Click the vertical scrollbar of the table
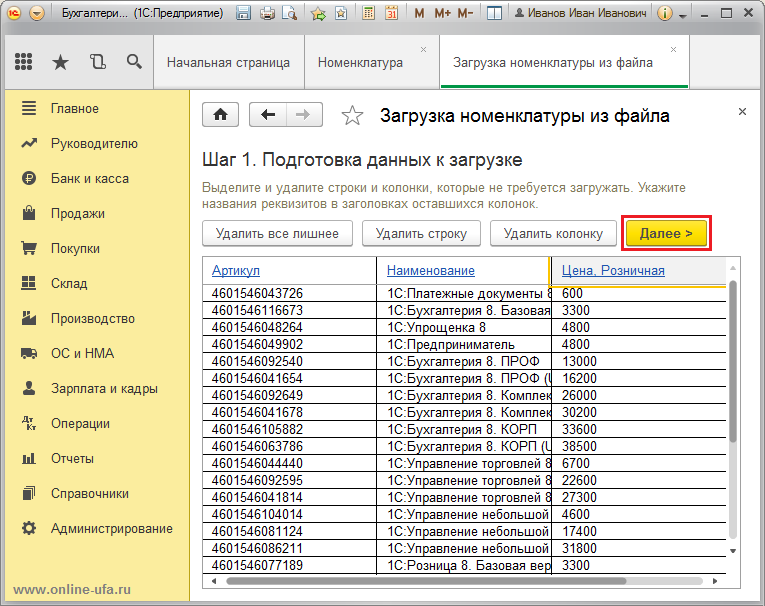Screen dimensions: 765x606 pyautogui.click(x=733, y=361)
